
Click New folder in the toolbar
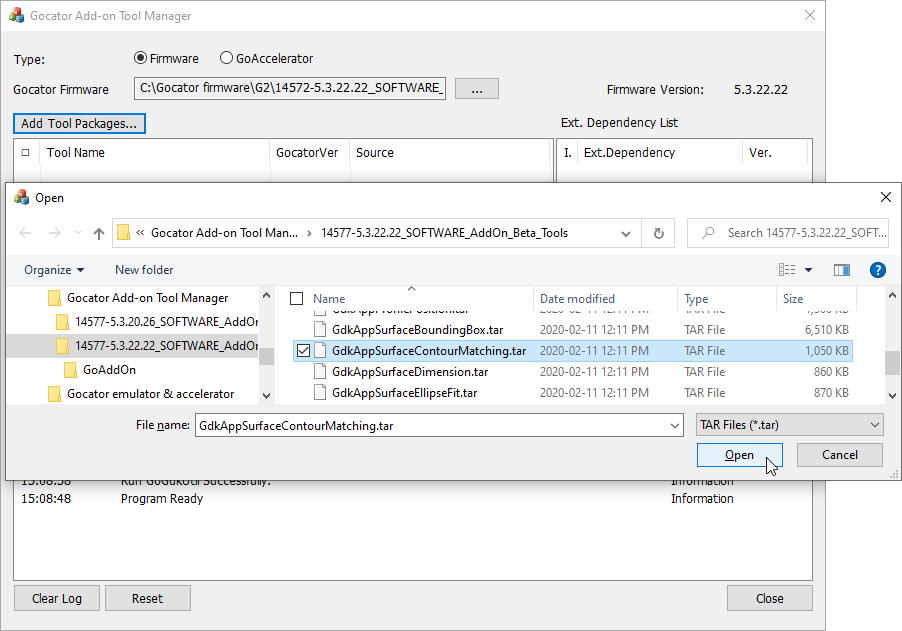coord(144,270)
